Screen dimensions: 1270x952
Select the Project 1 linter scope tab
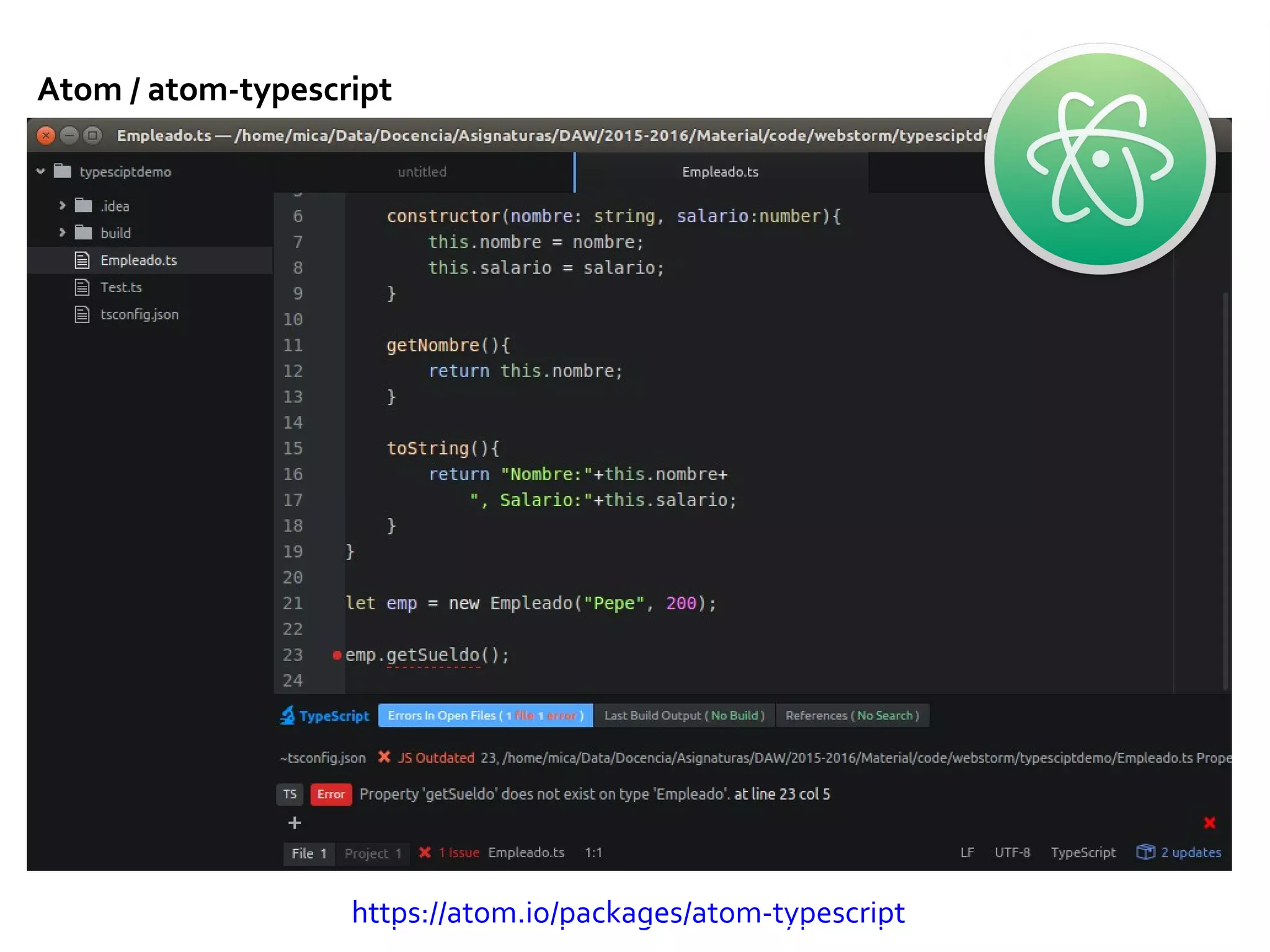pyautogui.click(x=373, y=853)
